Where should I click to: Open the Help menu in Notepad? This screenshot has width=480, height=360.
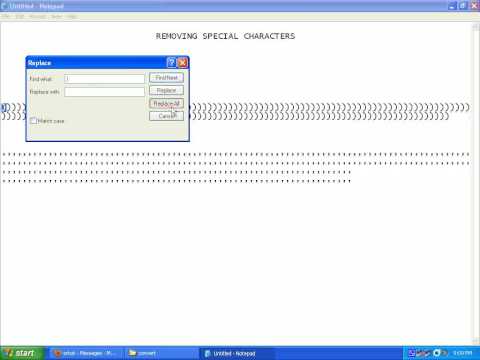(72, 16)
